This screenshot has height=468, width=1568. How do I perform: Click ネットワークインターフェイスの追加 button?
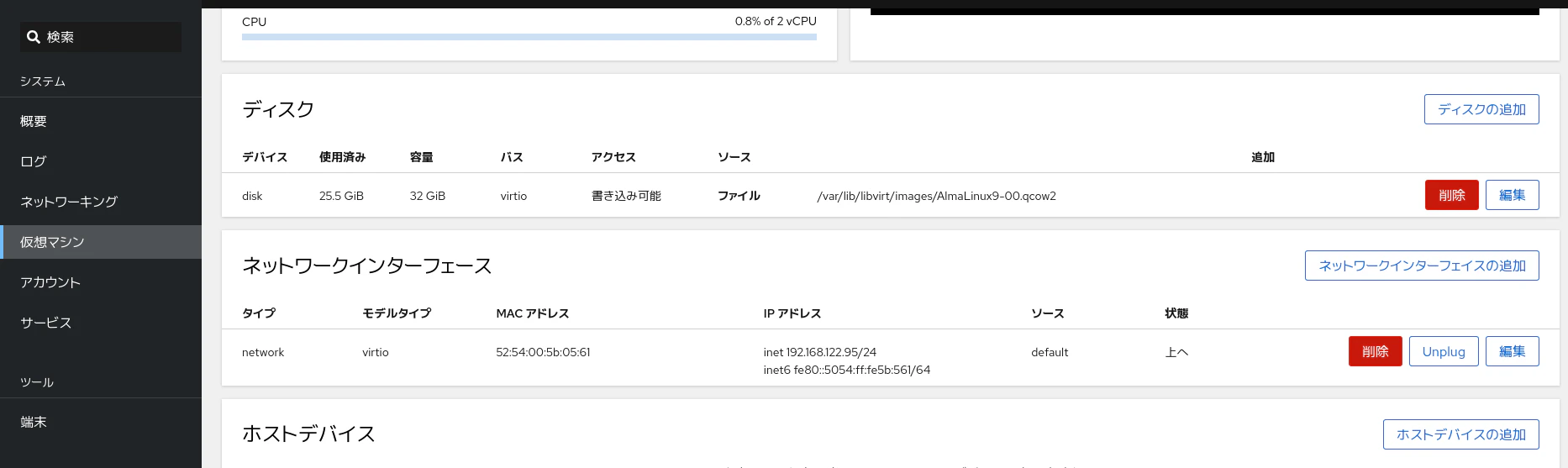(1422, 266)
